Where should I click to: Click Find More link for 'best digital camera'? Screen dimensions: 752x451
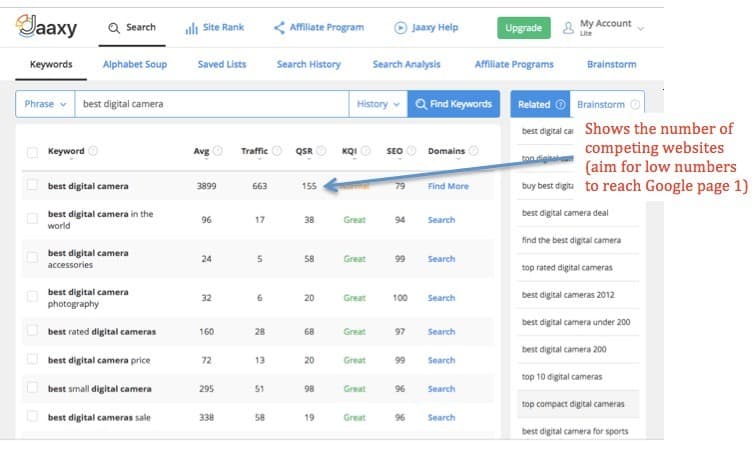pos(448,186)
